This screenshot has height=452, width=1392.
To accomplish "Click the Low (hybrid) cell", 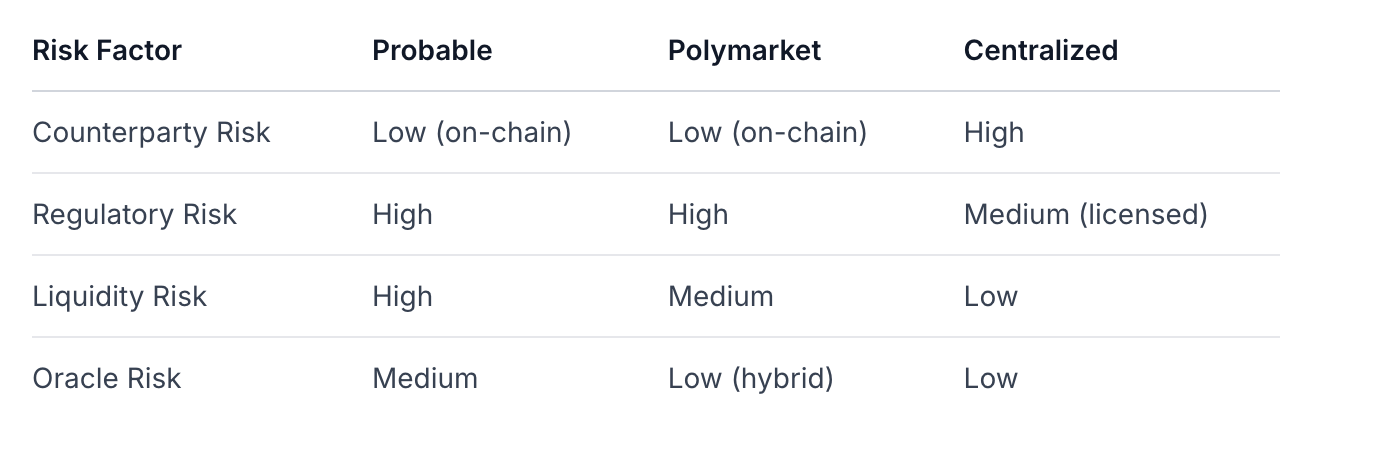I will pos(750,379).
